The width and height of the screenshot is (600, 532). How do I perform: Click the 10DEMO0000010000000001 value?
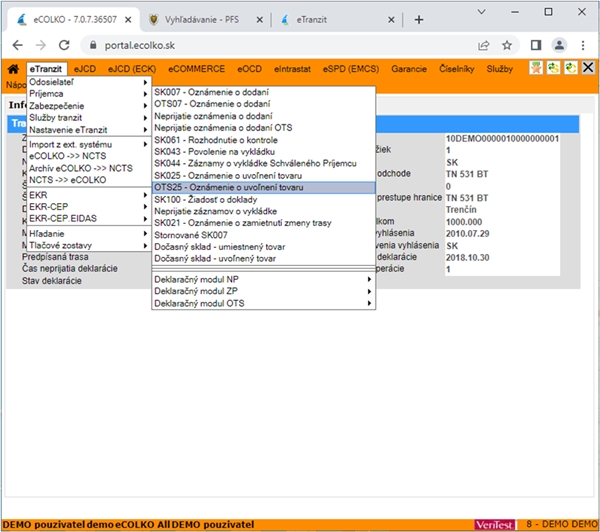click(502, 139)
